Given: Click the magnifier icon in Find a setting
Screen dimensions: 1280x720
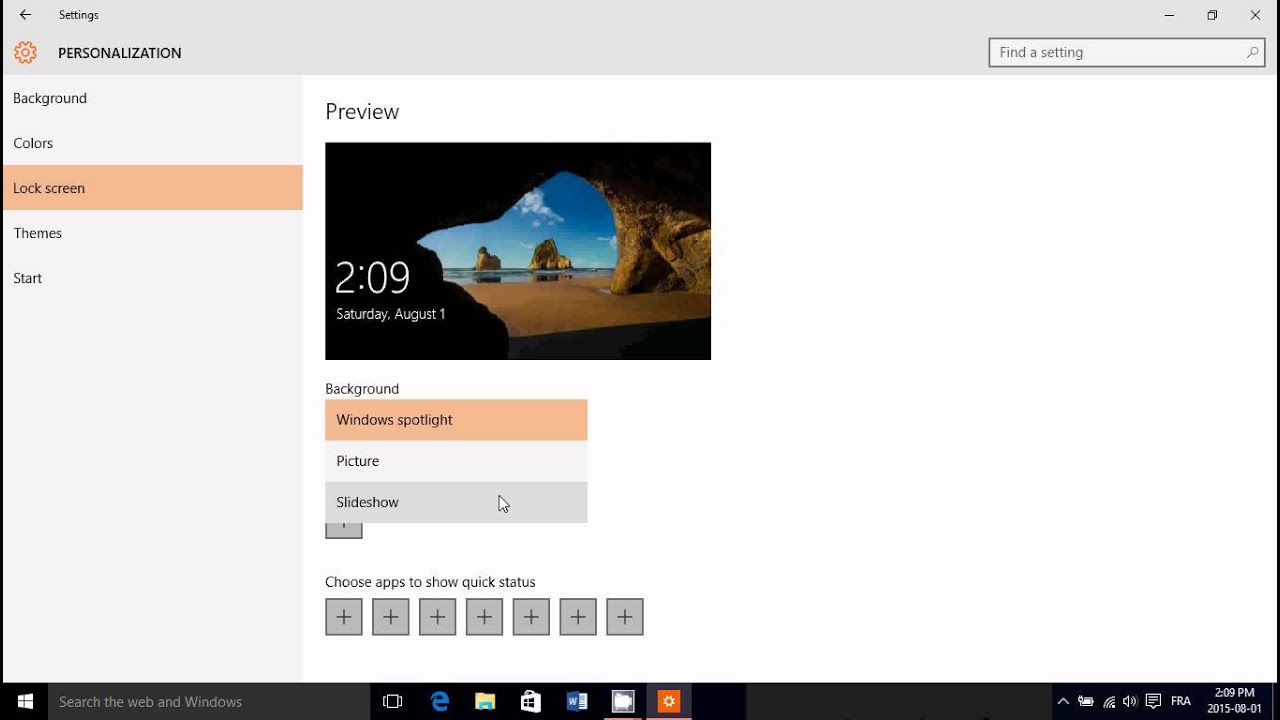Looking at the screenshot, I should 1252,52.
